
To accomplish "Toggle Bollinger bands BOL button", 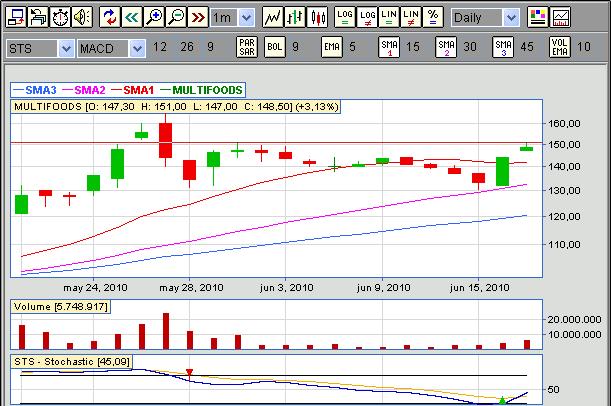I will [x=275, y=47].
